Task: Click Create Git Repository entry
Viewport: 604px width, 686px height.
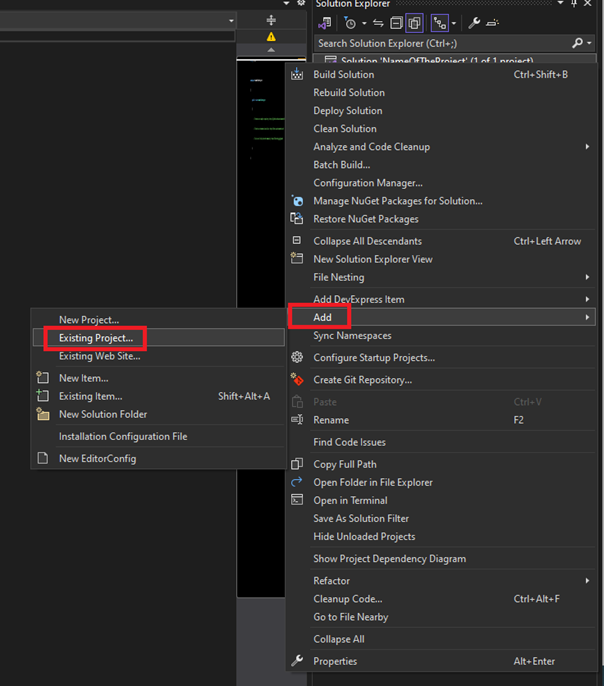Action: pos(362,380)
